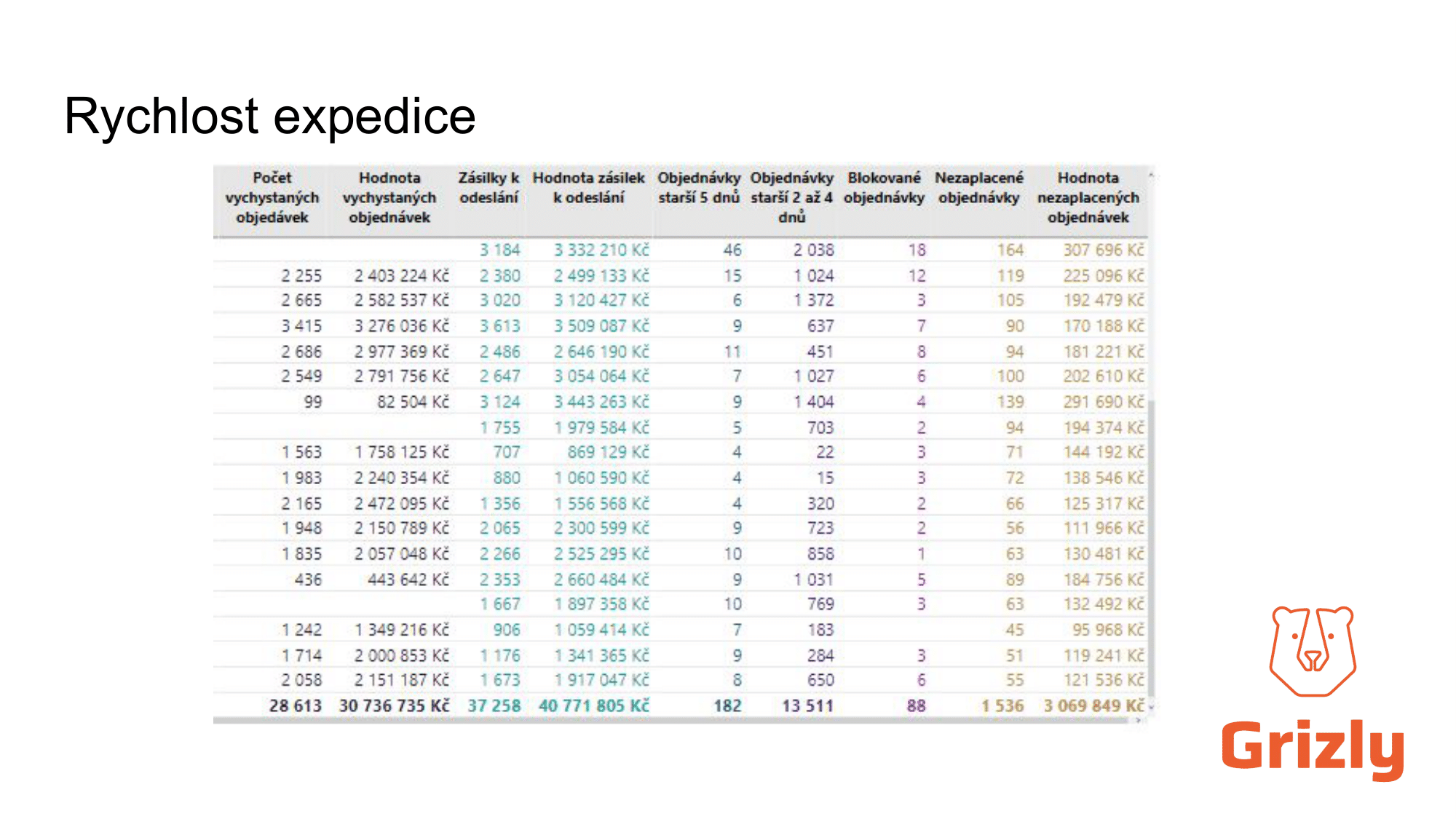Click total value '3 069 849 Kč'
The height and width of the screenshot is (819, 1456).
click(x=1094, y=706)
